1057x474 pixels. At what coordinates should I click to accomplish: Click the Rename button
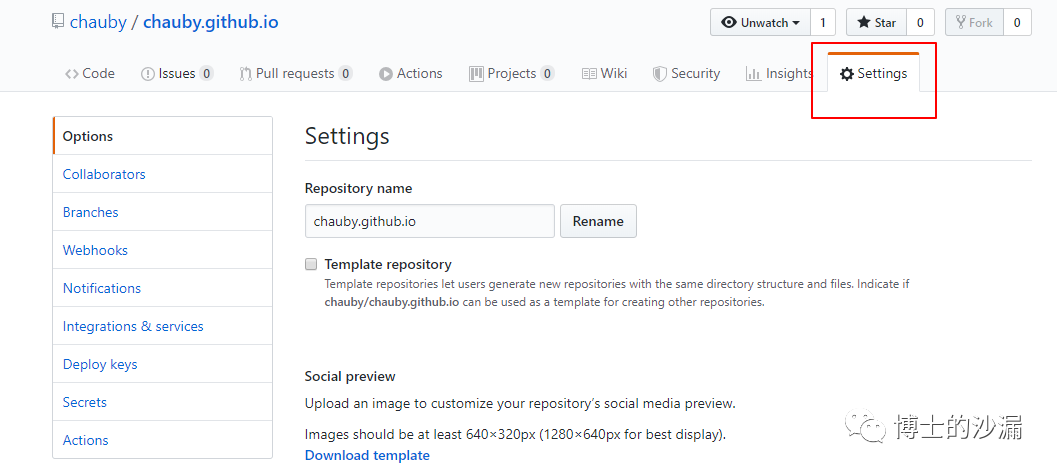pos(598,221)
